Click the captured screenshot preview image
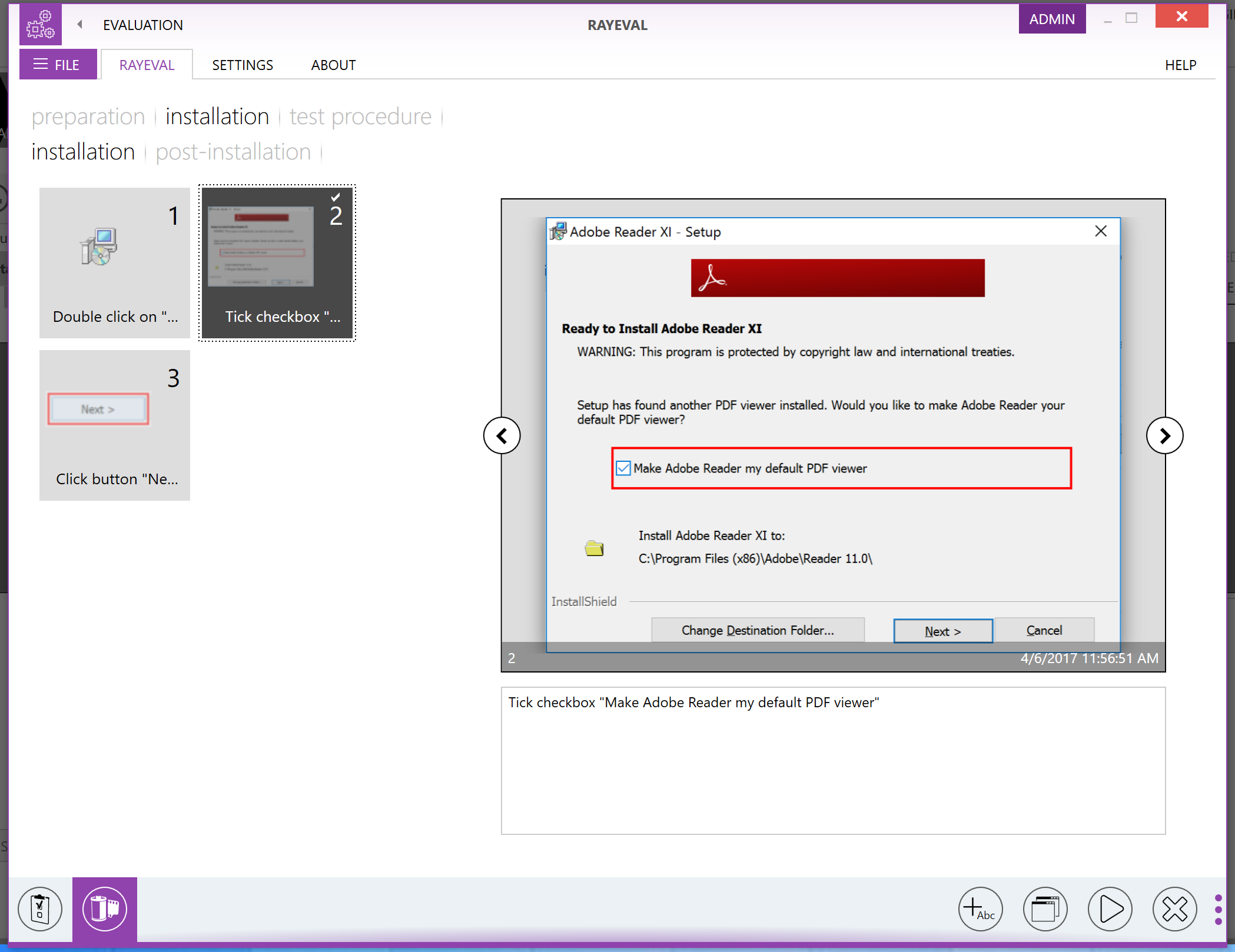 coord(833,435)
